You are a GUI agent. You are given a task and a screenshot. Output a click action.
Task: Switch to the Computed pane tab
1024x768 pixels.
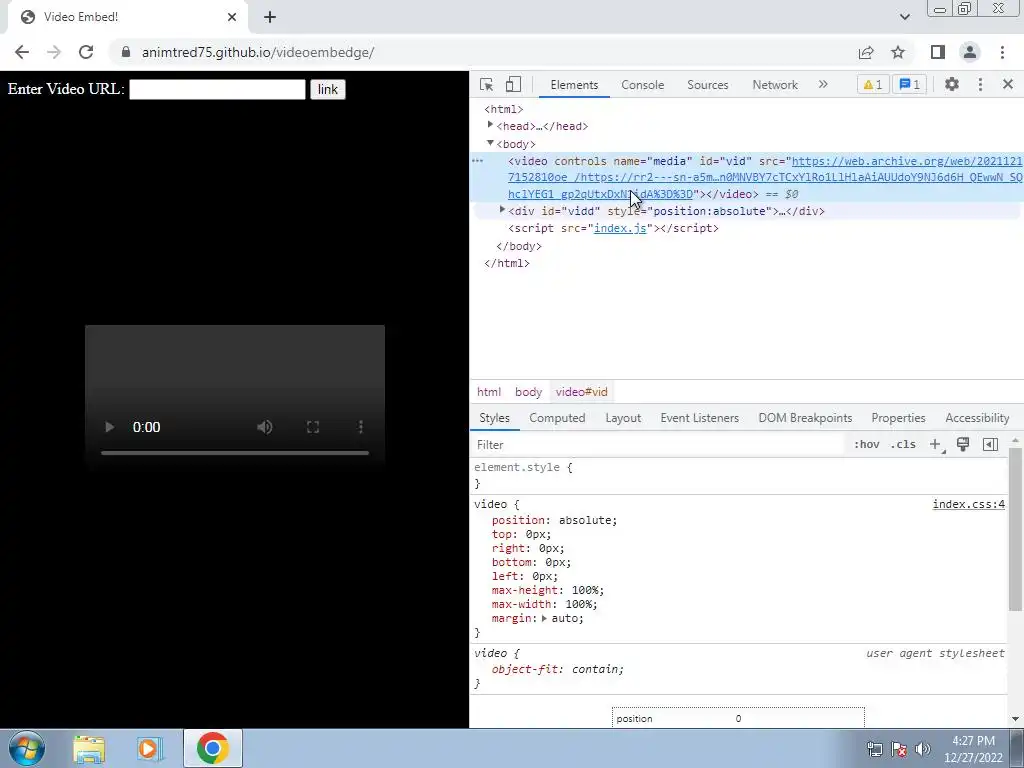click(x=557, y=418)
